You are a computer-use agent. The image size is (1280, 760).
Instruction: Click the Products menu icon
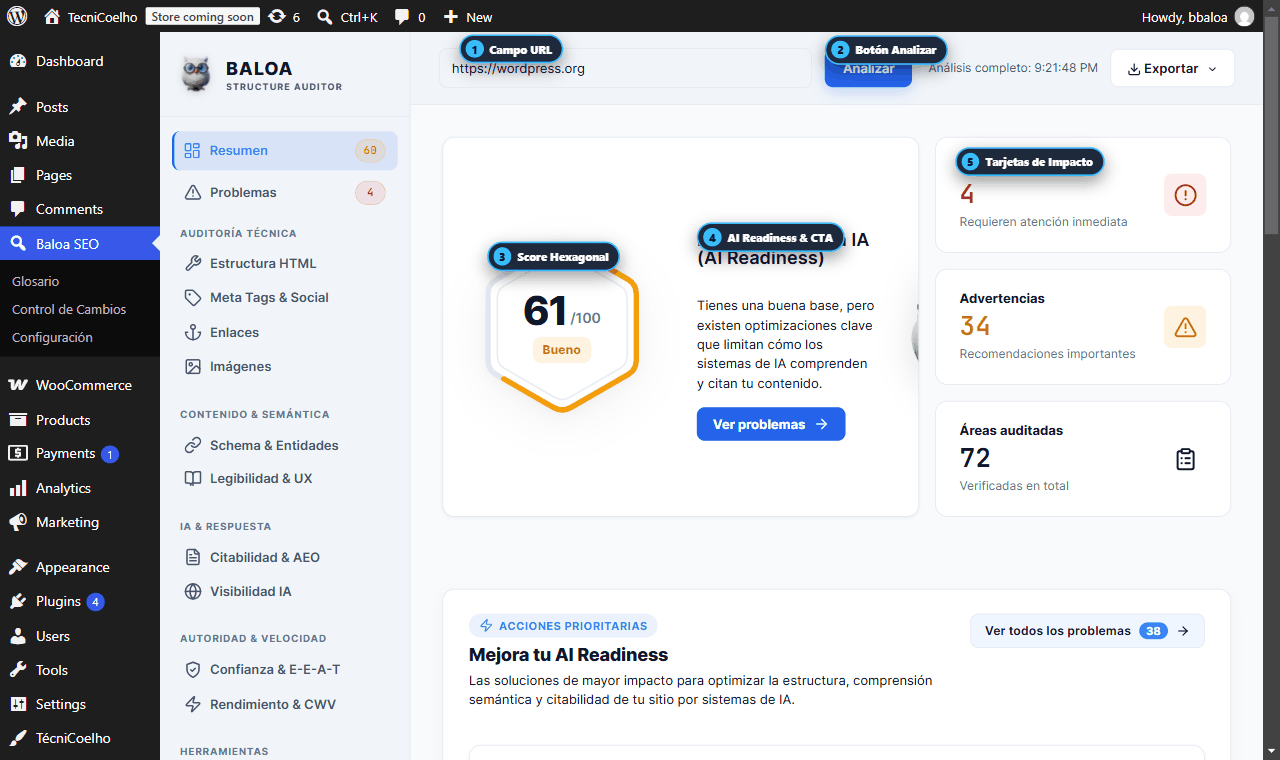pyautogui.click(x=18, y=420)
